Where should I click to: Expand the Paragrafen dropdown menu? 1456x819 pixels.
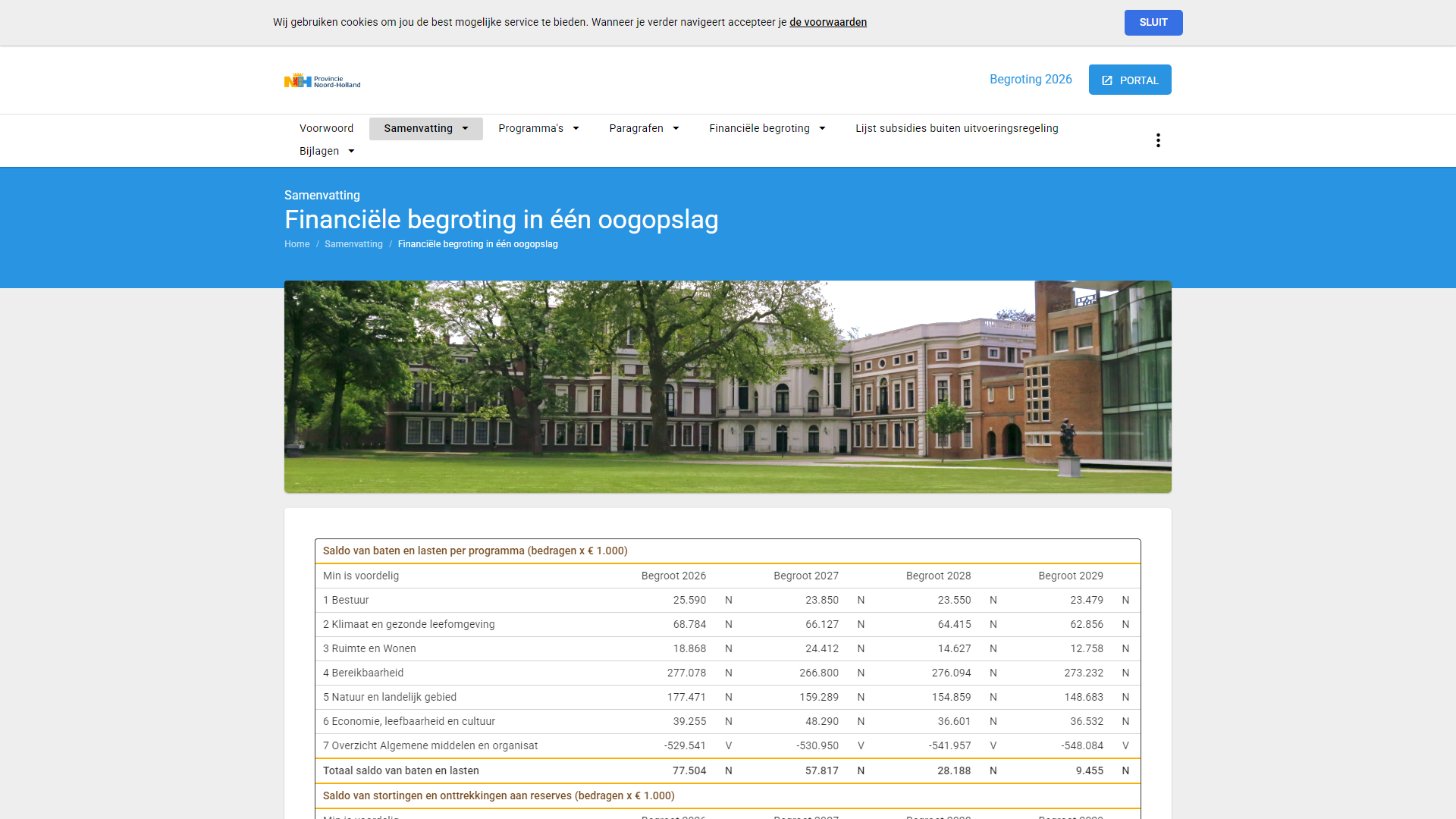[x=644, y=129]
